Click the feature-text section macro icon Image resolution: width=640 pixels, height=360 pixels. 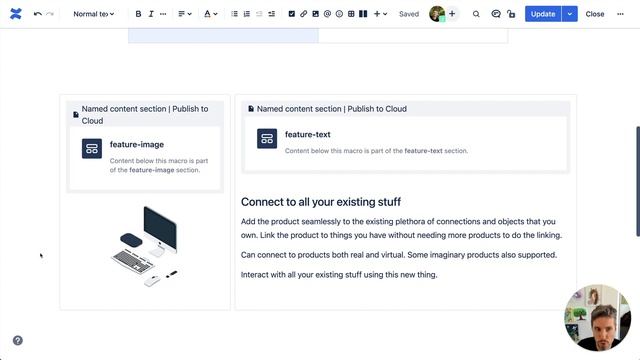(267, 139)
